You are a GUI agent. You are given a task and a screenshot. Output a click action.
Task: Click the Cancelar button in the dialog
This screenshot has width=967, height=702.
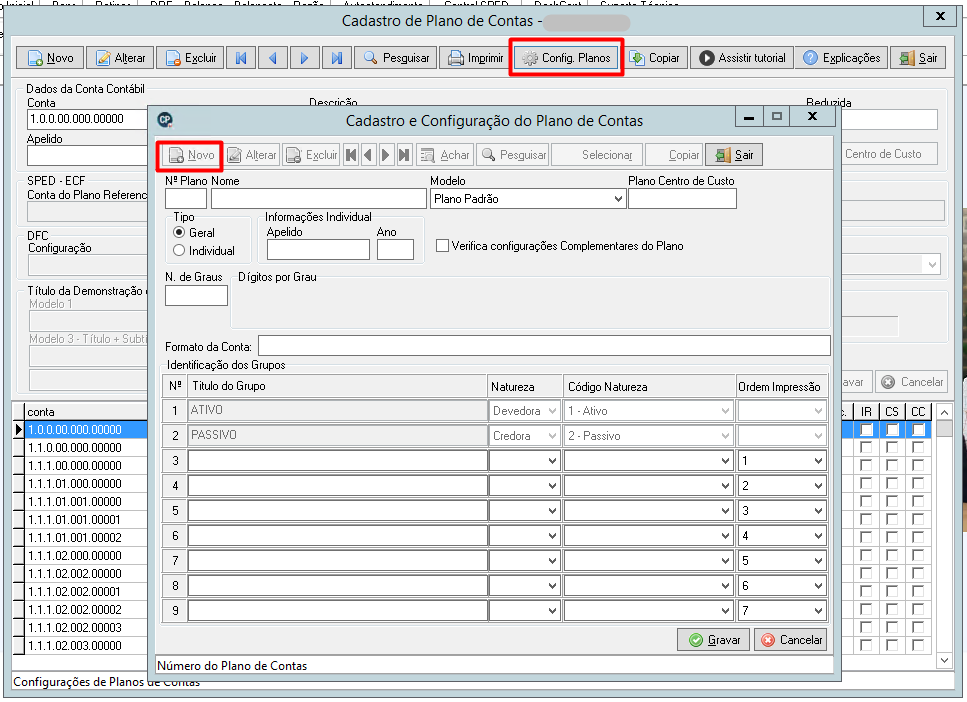point(790,640)
